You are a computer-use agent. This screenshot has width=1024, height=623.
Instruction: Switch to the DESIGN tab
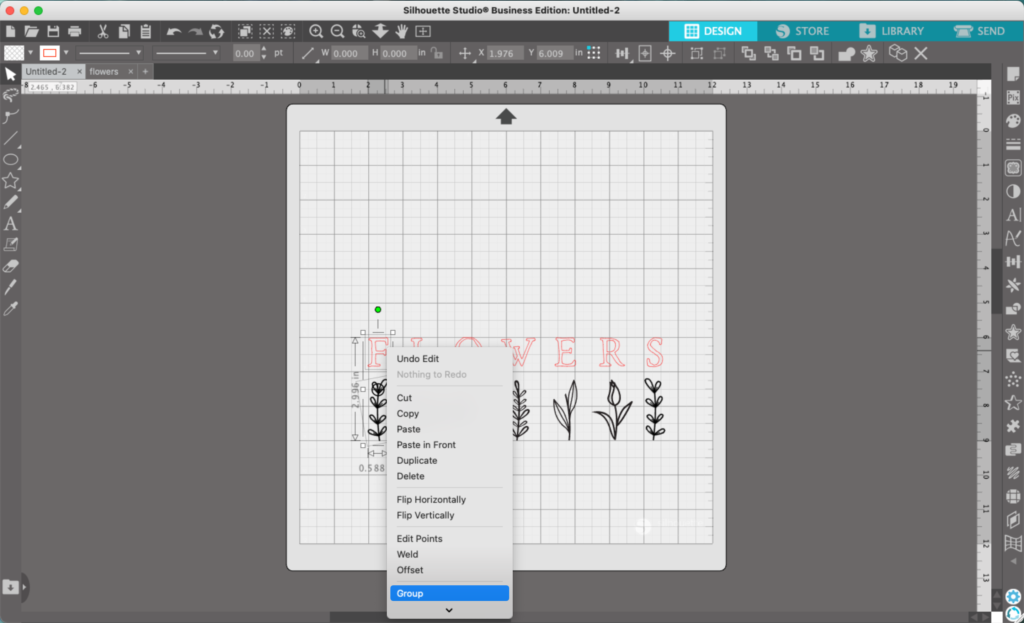point(713,31)
